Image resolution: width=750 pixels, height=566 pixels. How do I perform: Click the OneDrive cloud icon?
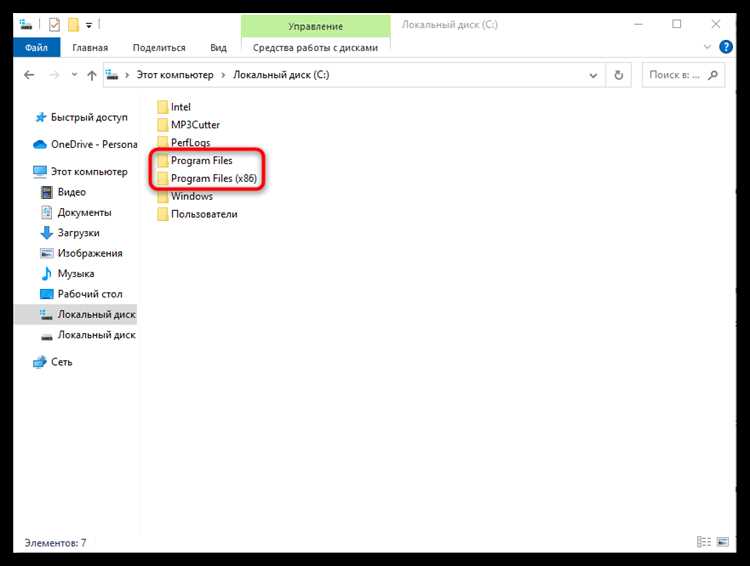pyautogui.click(x=40, y=144)
